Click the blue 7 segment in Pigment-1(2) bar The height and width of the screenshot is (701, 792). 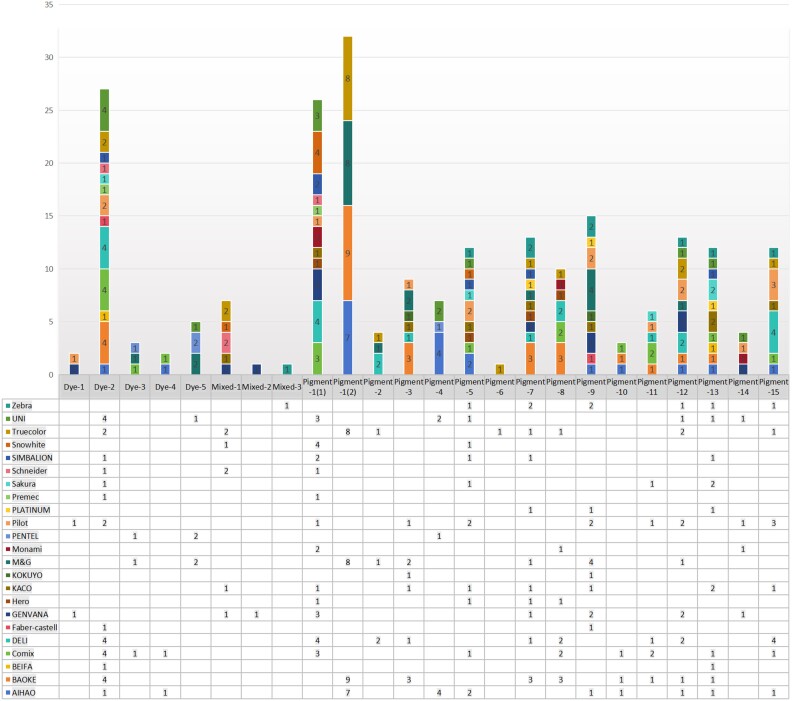(348, 338)
